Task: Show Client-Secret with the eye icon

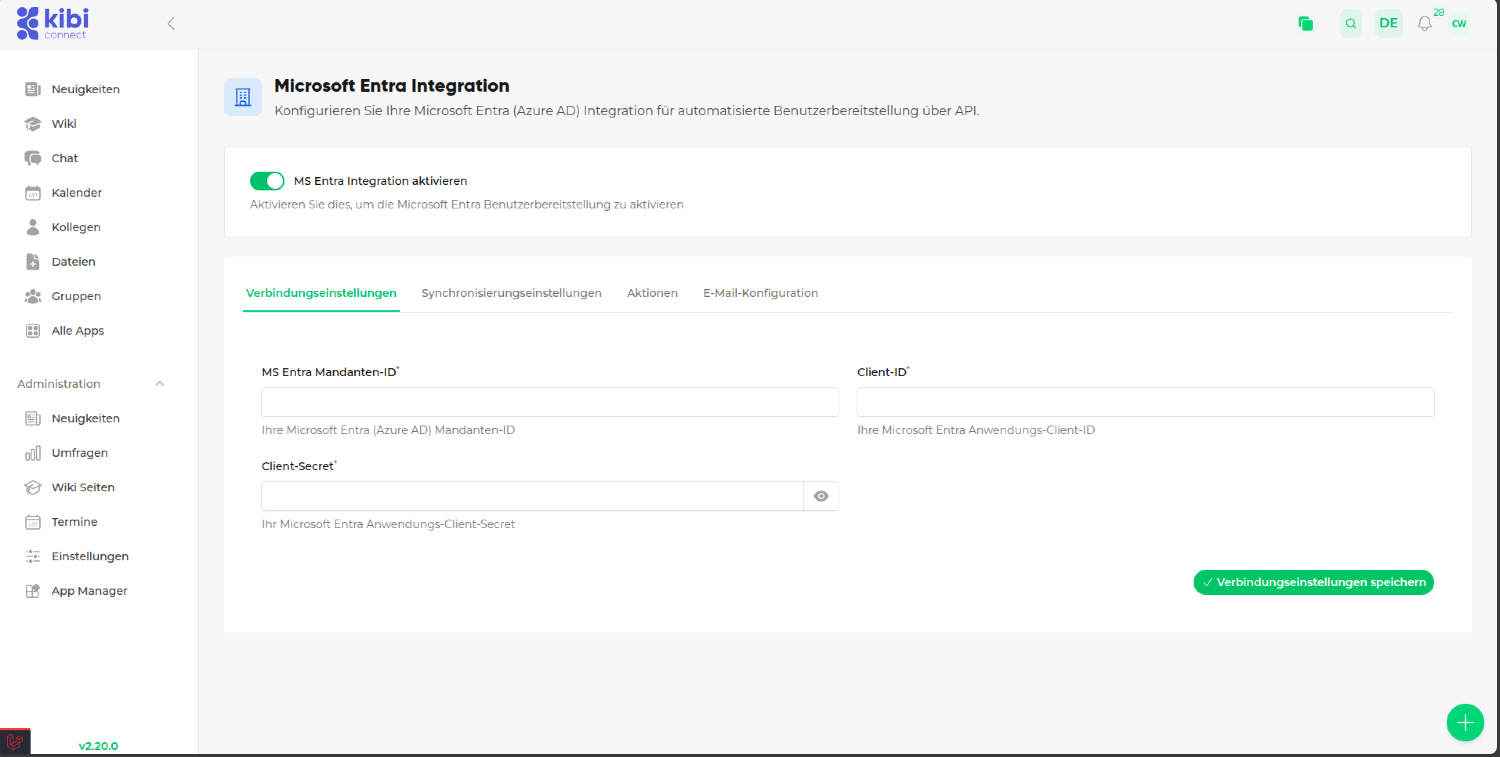Action: coord(821,496)
